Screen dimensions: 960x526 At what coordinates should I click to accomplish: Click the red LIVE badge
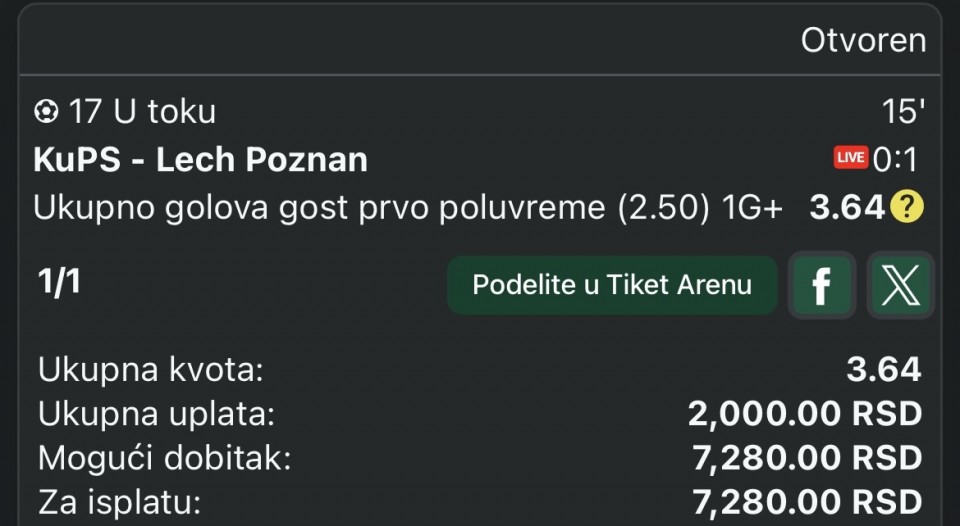[x=851, y=158]
